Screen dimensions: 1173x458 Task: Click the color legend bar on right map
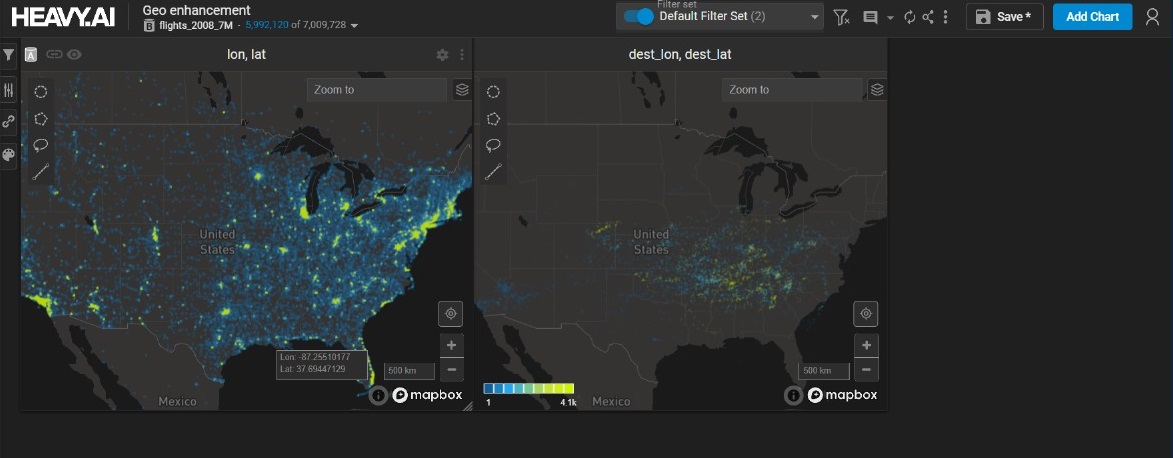[528, 388]
